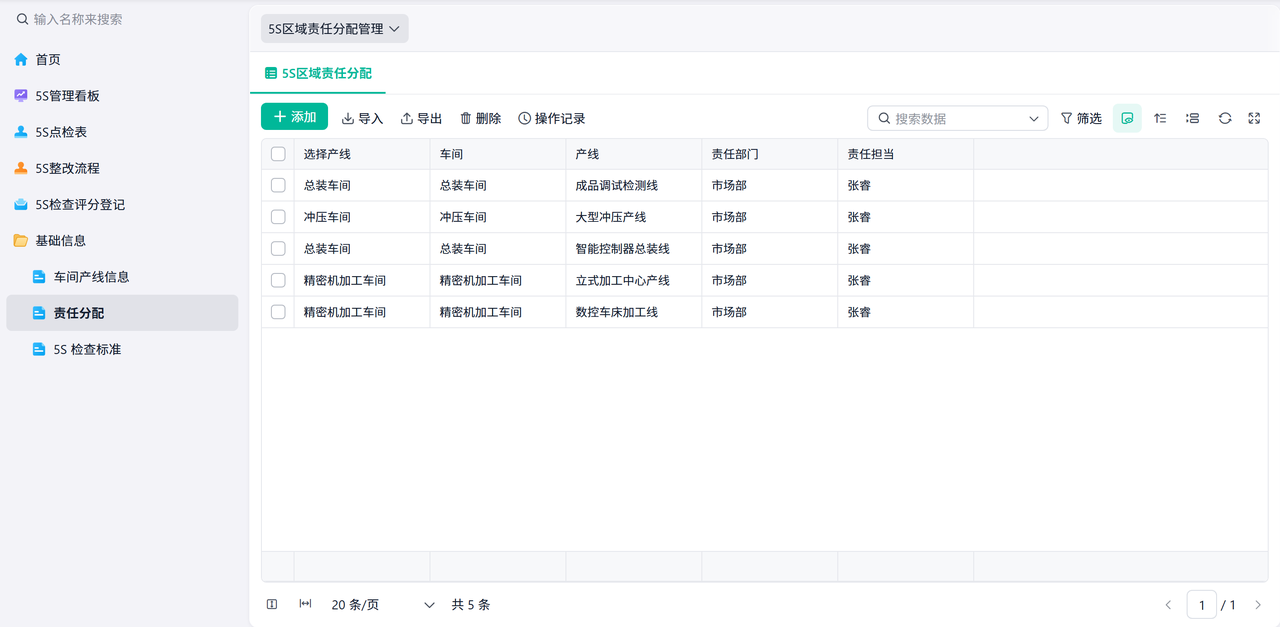
Task: Click the sort order icon in toolbar
Action: click(x=1160, y=118)
